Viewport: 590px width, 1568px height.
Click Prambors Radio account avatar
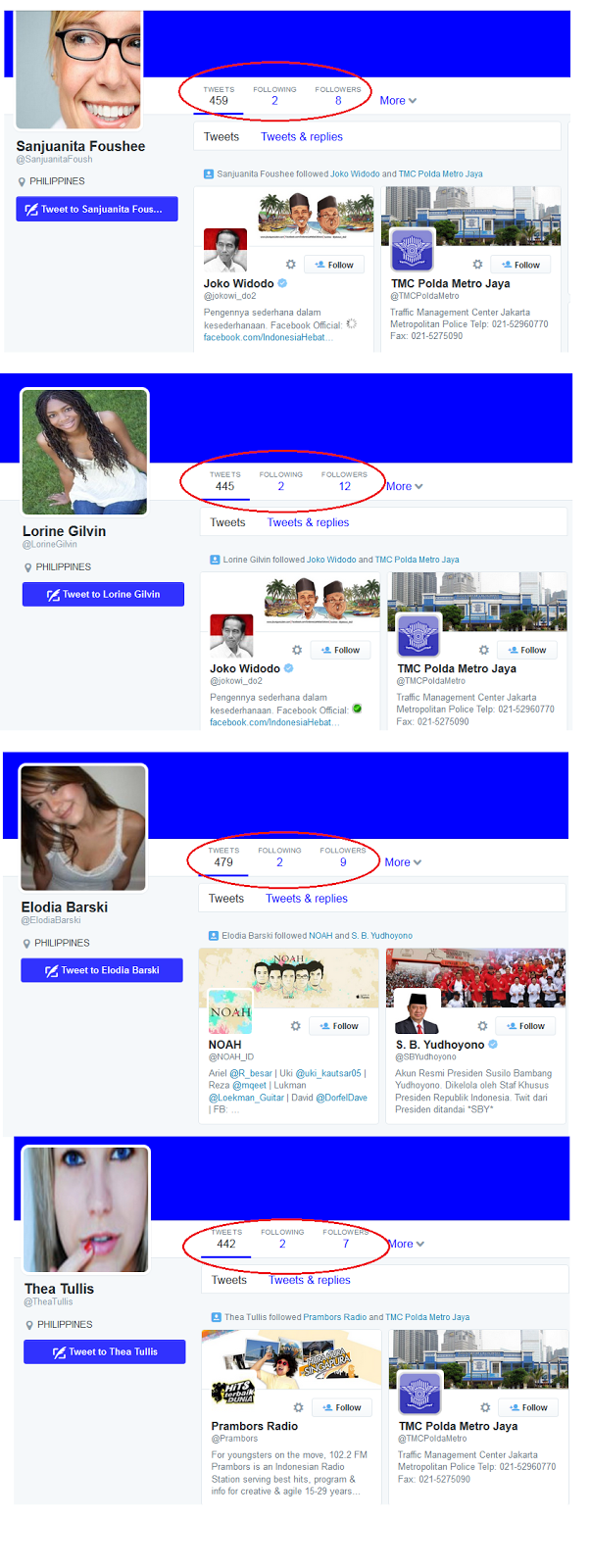(233, 1394)
